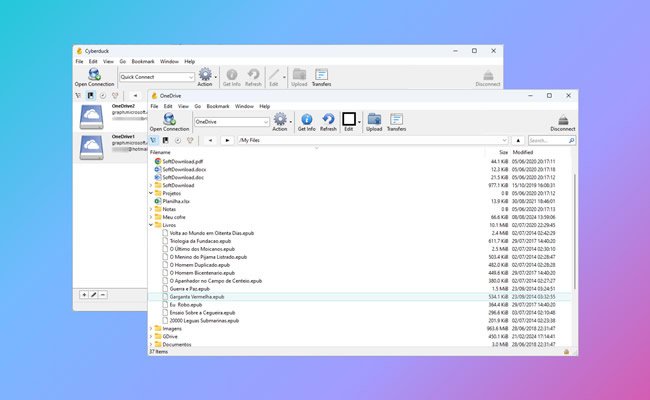Expand the Notas folder
The height and width of the screenshot is (400, 650).
click(x=151, y=209)
